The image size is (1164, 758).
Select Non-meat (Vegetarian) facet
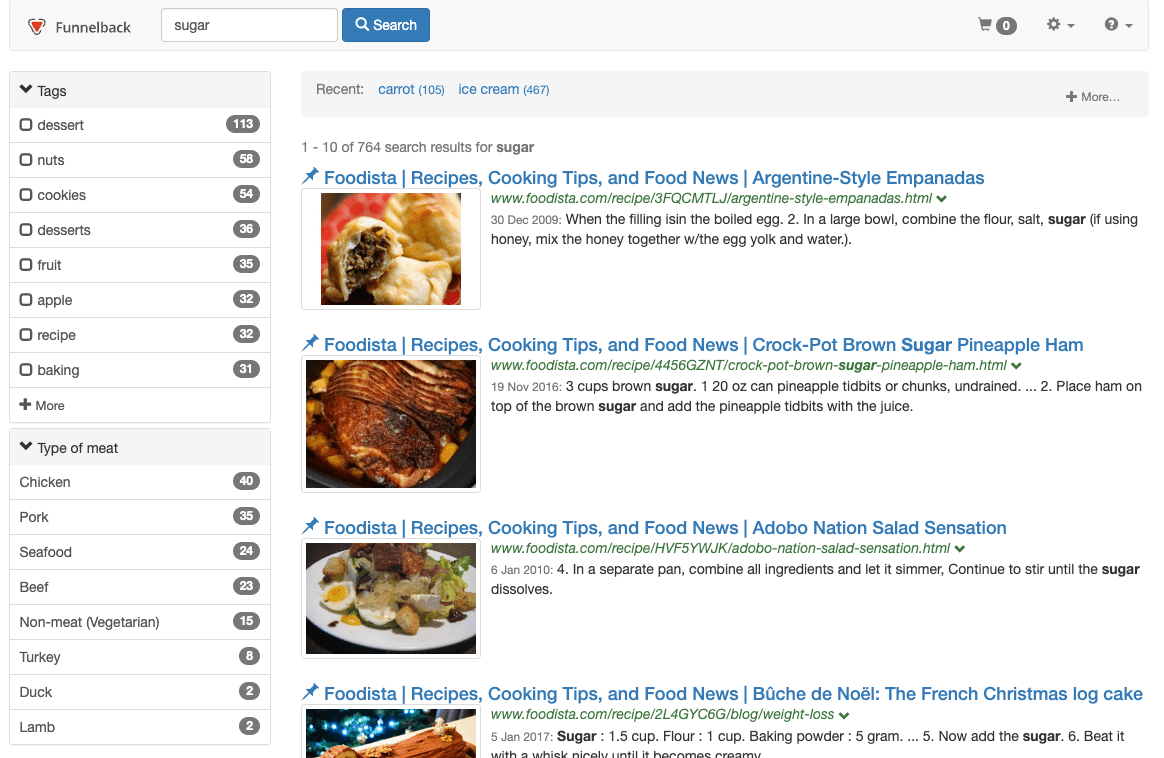click(89, 622)
